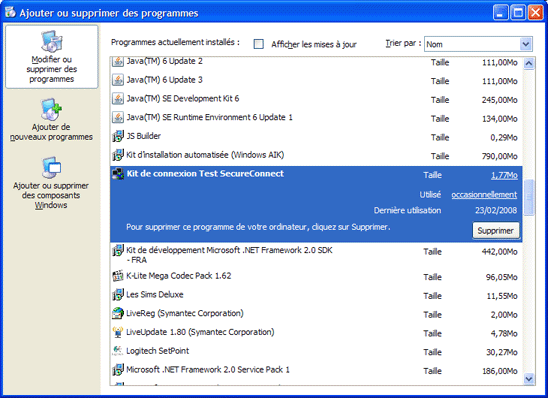Click the Java(TM) 6 Update 2 icon
Image resolution: width=548 pixels, height=398 pixels.
click(x=118, y=61)
